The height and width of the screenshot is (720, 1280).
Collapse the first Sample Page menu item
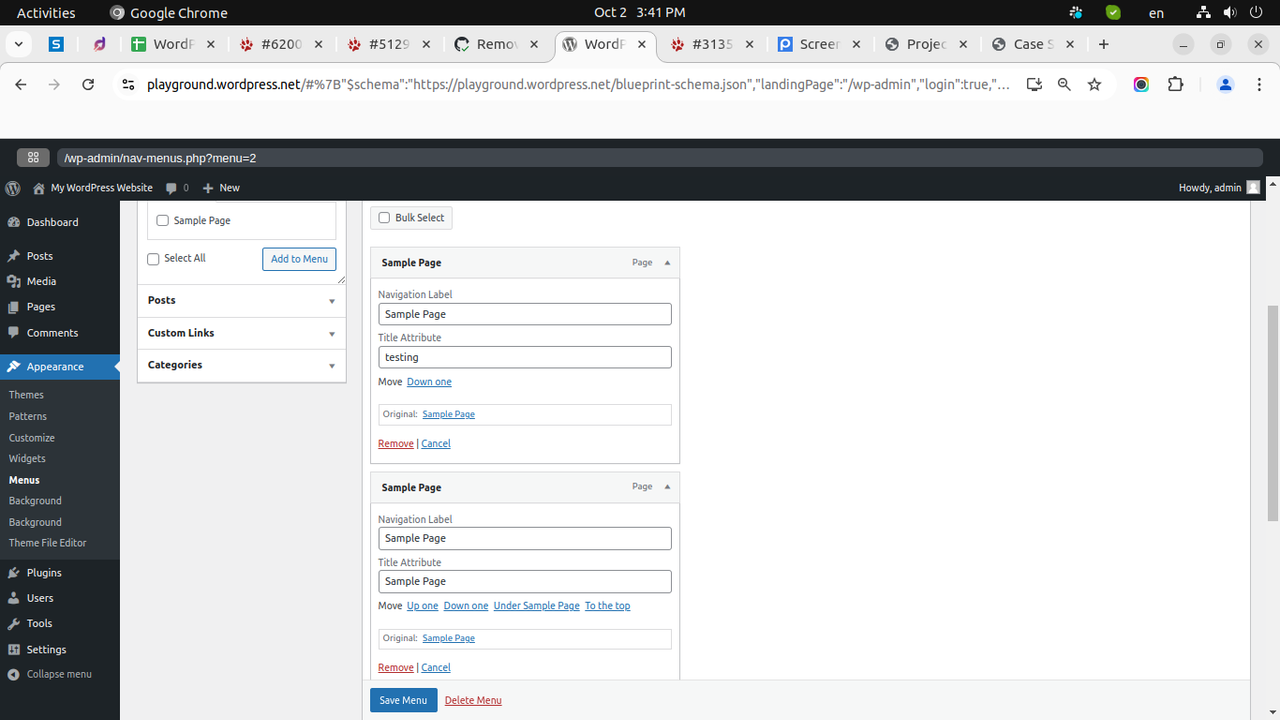coord(667,262)
